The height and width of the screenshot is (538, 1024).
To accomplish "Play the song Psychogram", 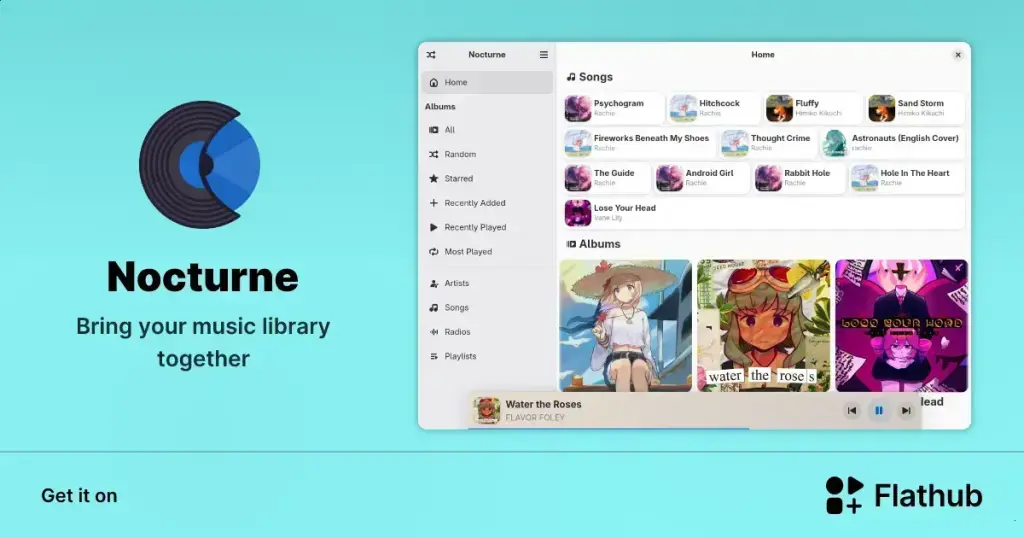I will [x=614, y=108].
